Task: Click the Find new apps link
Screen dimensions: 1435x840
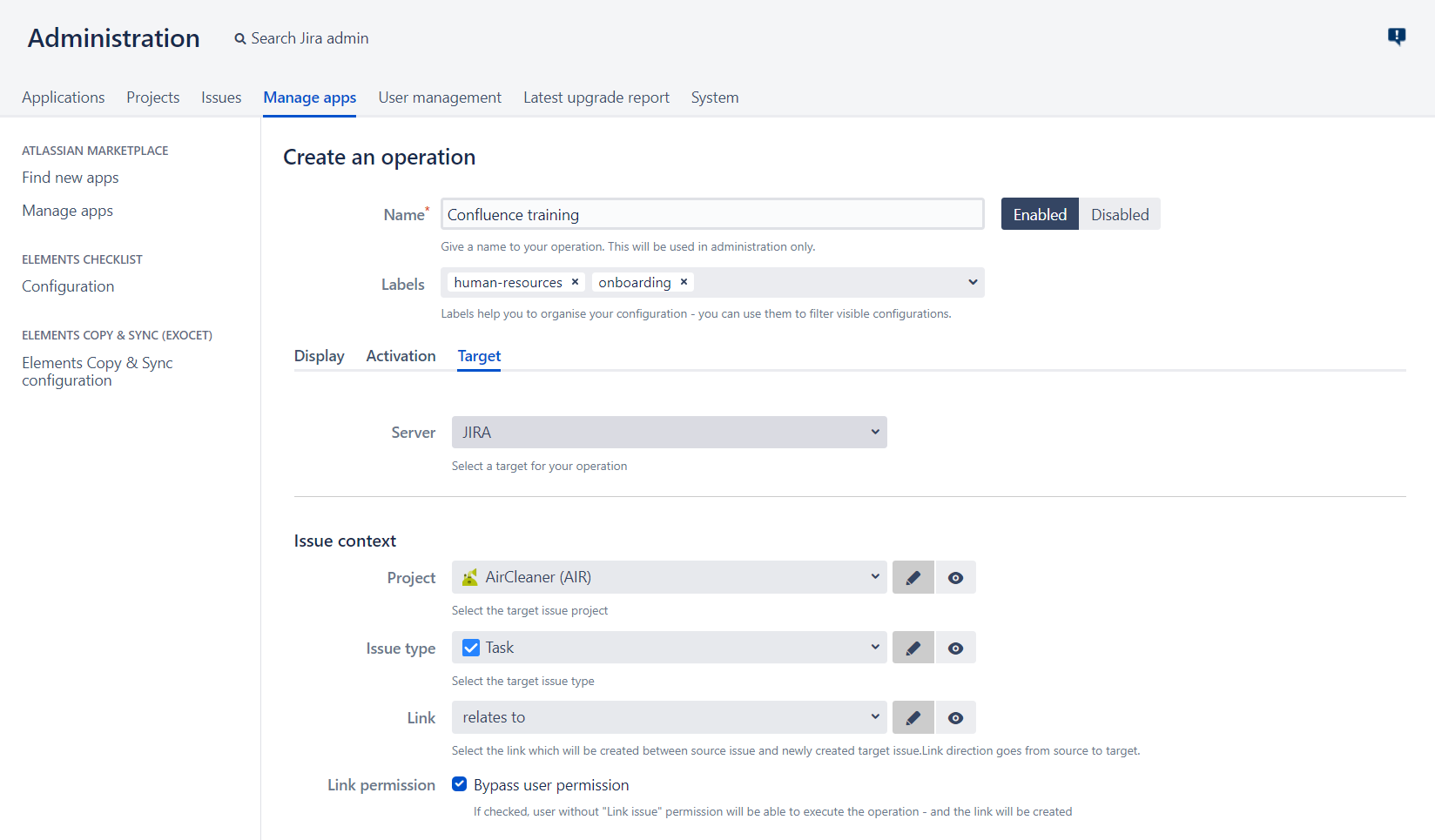Action: [70, 177]
